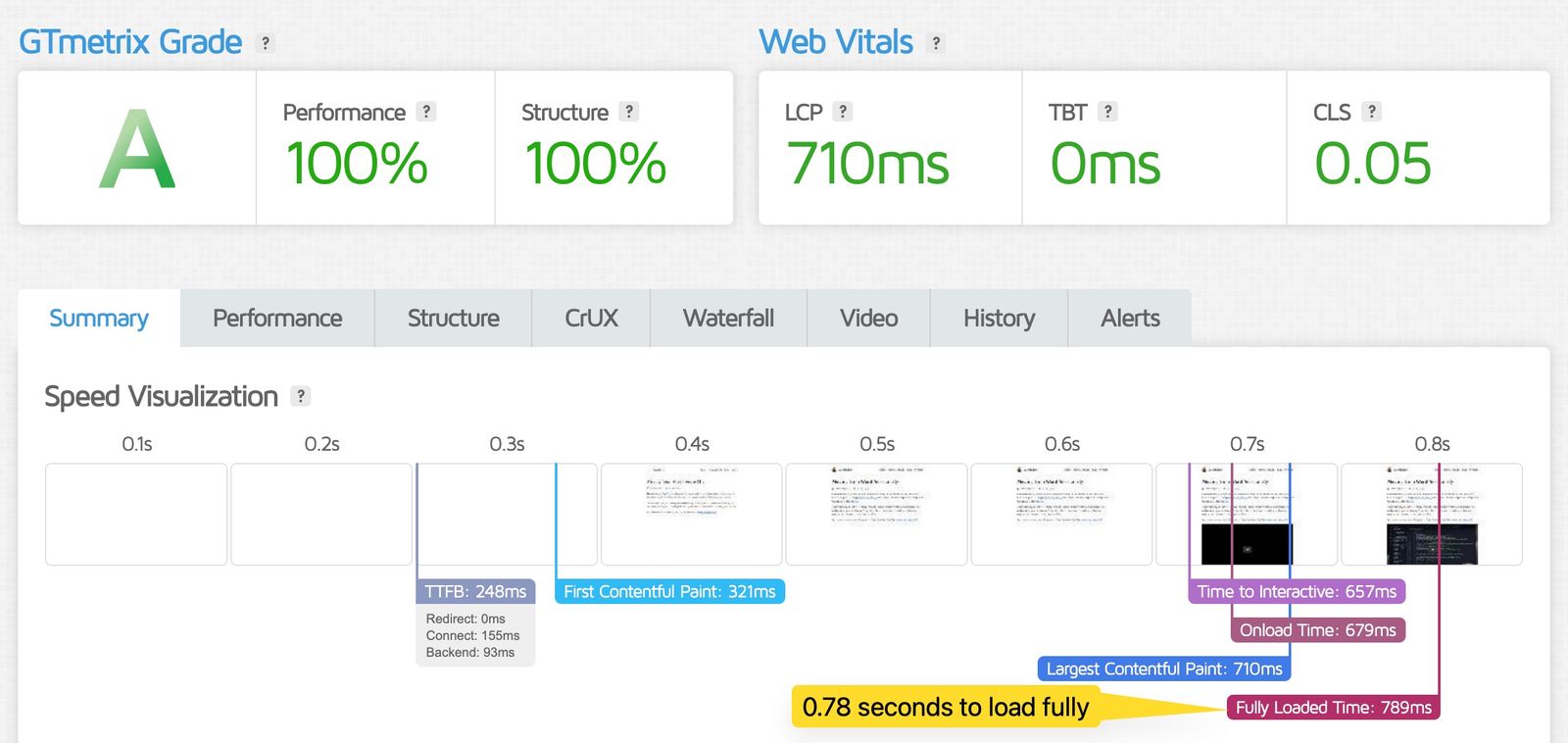Click the Structure 100% value
The height and width of the screenshot is (743, 1568).
(x=595, y=163)
